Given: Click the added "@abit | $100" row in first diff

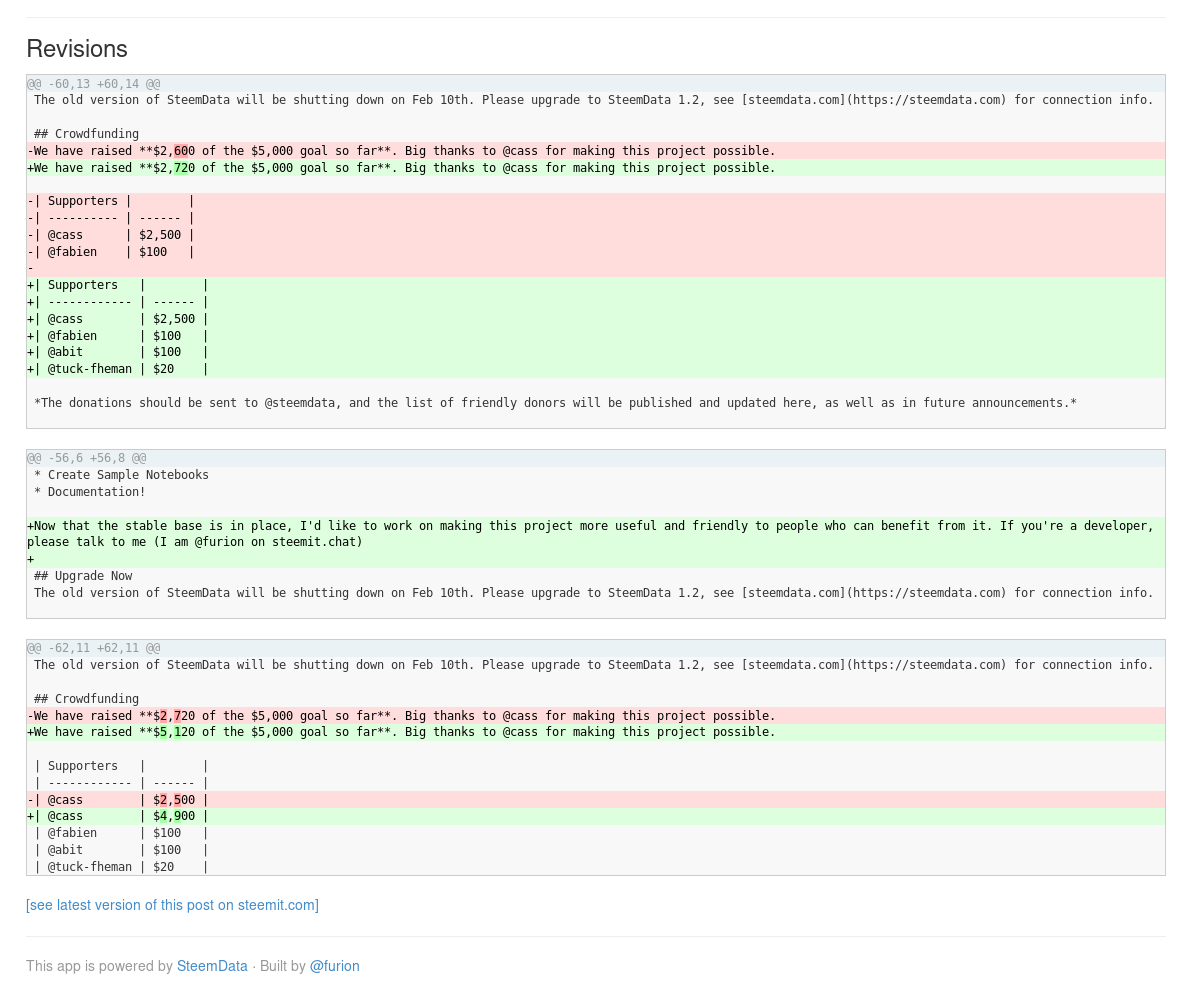Looking at the screenshot, I should 596,352.
